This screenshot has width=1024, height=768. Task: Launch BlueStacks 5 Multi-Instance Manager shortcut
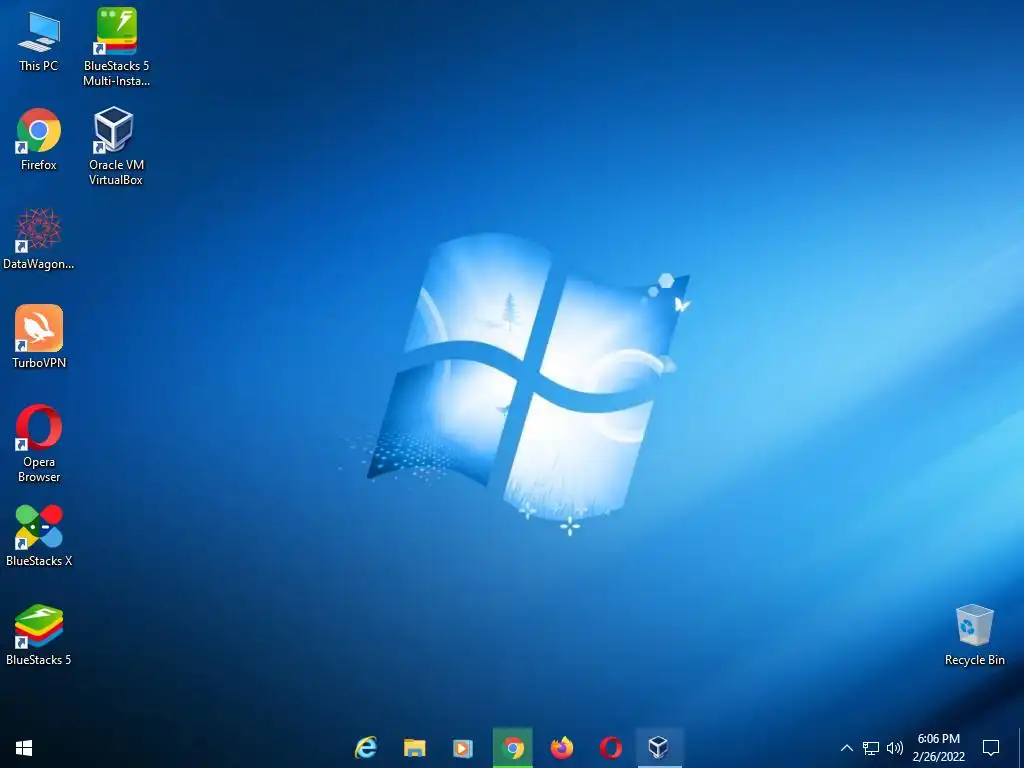click(116, 47)
